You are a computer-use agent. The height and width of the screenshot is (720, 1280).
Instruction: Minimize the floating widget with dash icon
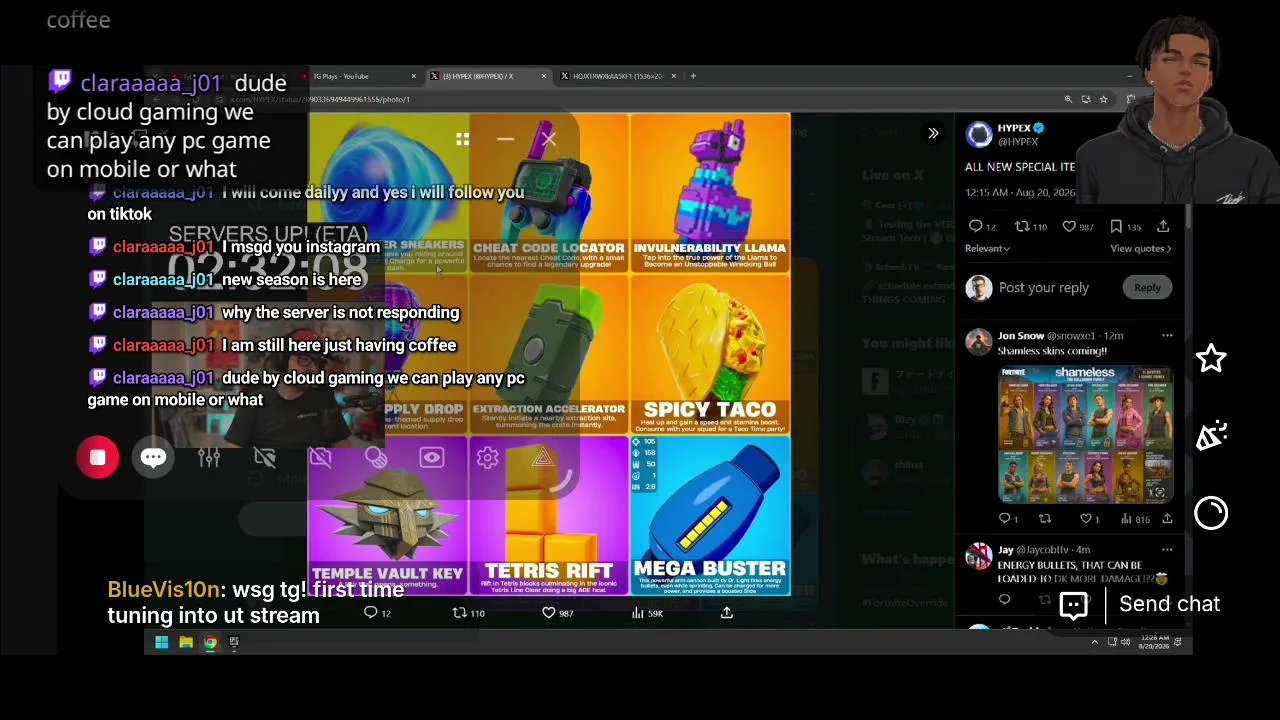pyautogui.click(x=506, y=140)
